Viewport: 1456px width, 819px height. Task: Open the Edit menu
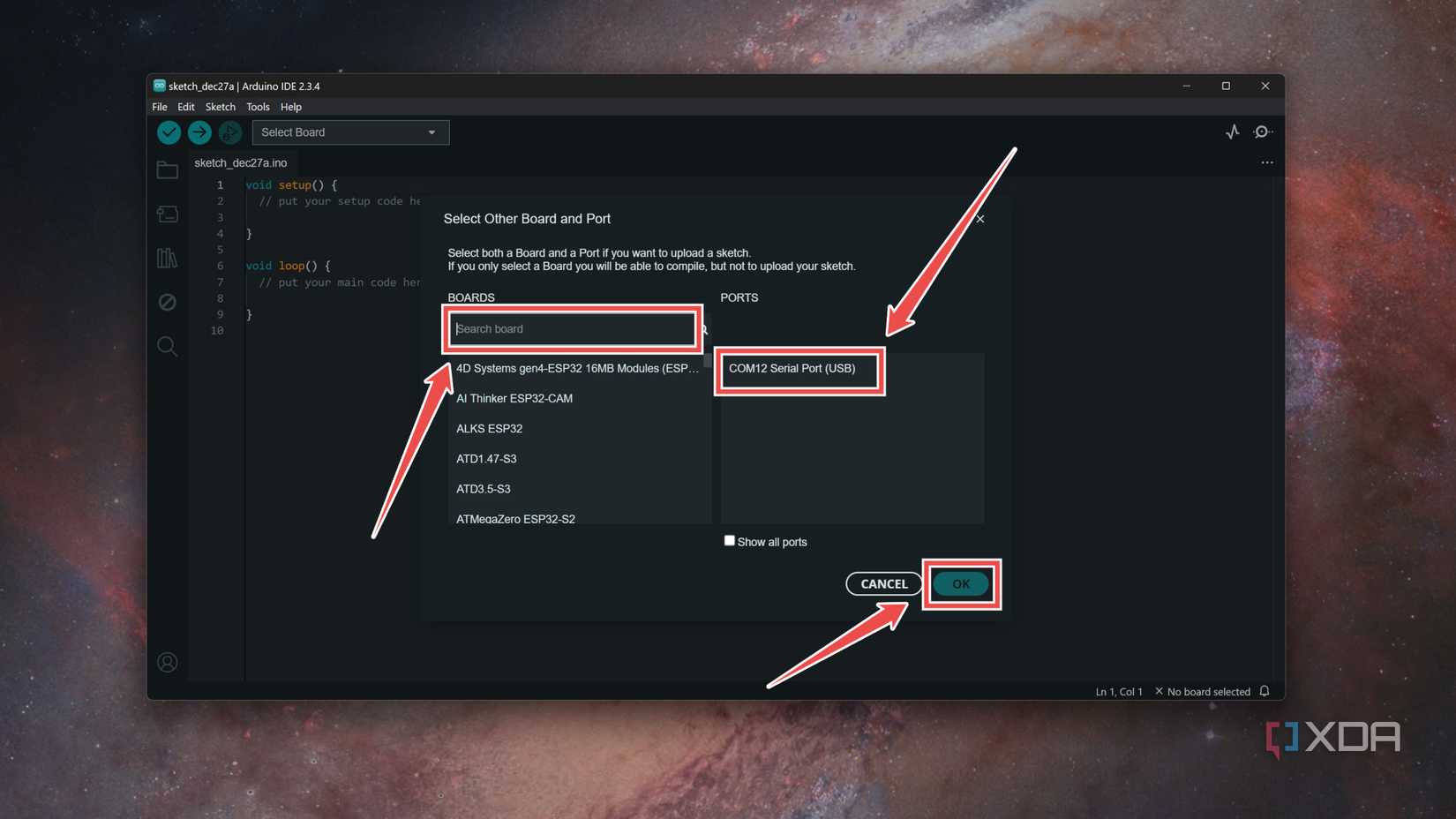click(186, 107)
